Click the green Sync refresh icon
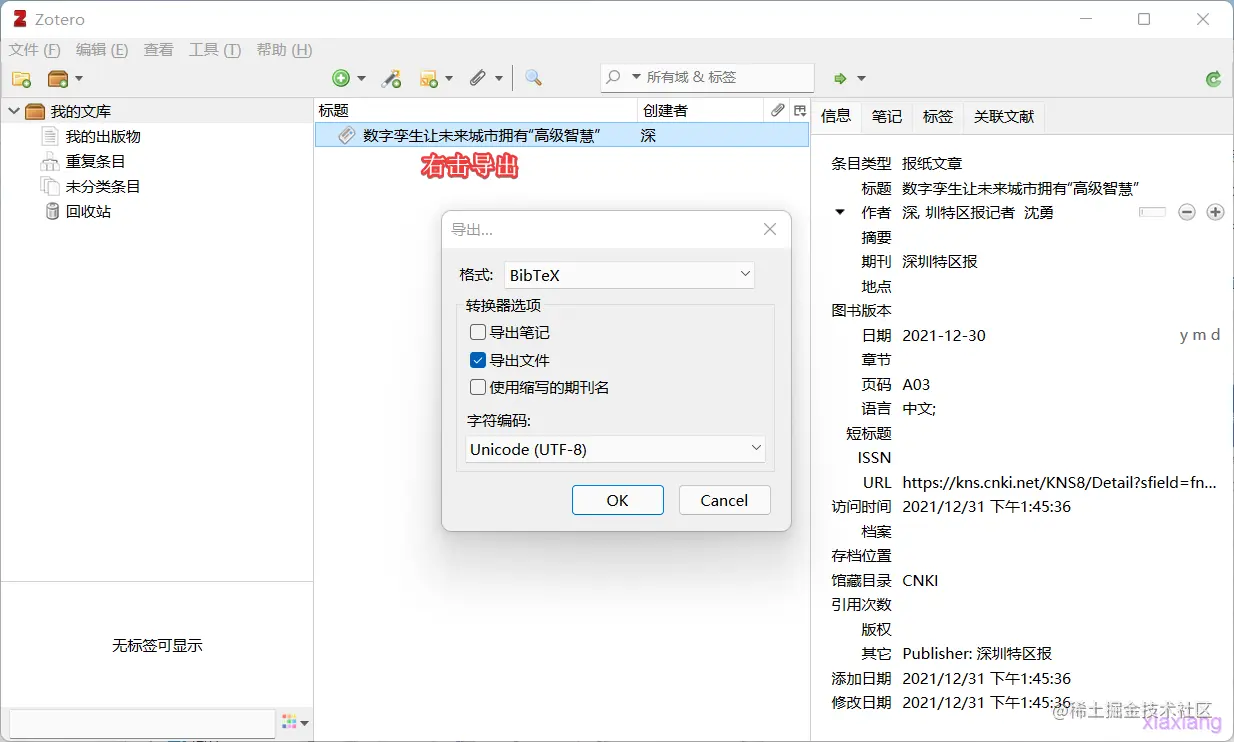 (x=1214, y=78)
